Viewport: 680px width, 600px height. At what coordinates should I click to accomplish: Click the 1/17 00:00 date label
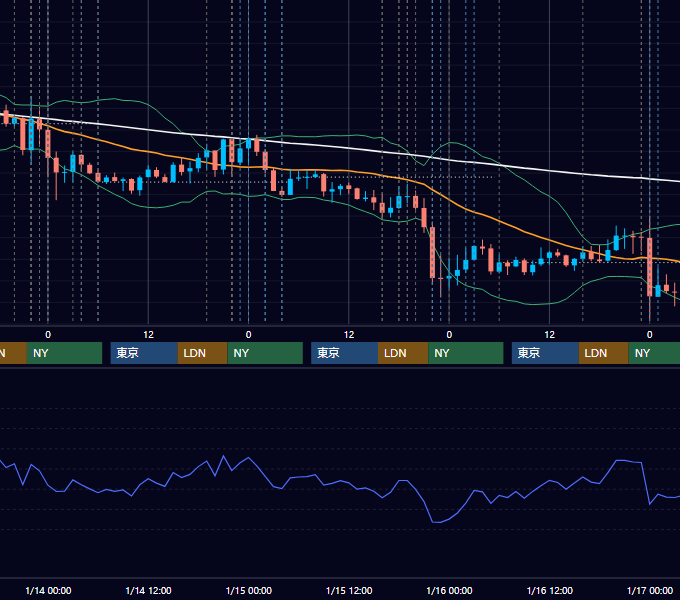650,590
